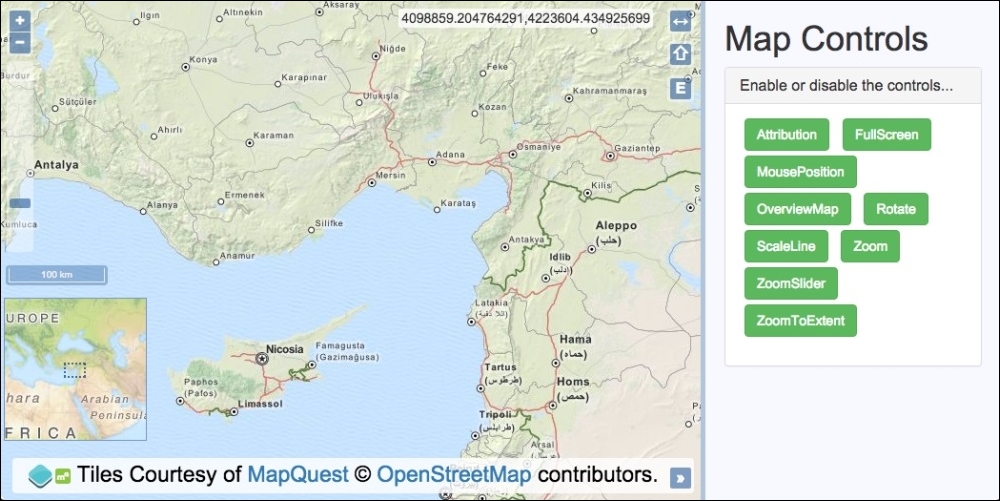The height and width of the screenshot is (501, 1000).
Task: Click the Karaman city label
Action: click(274, 136)
